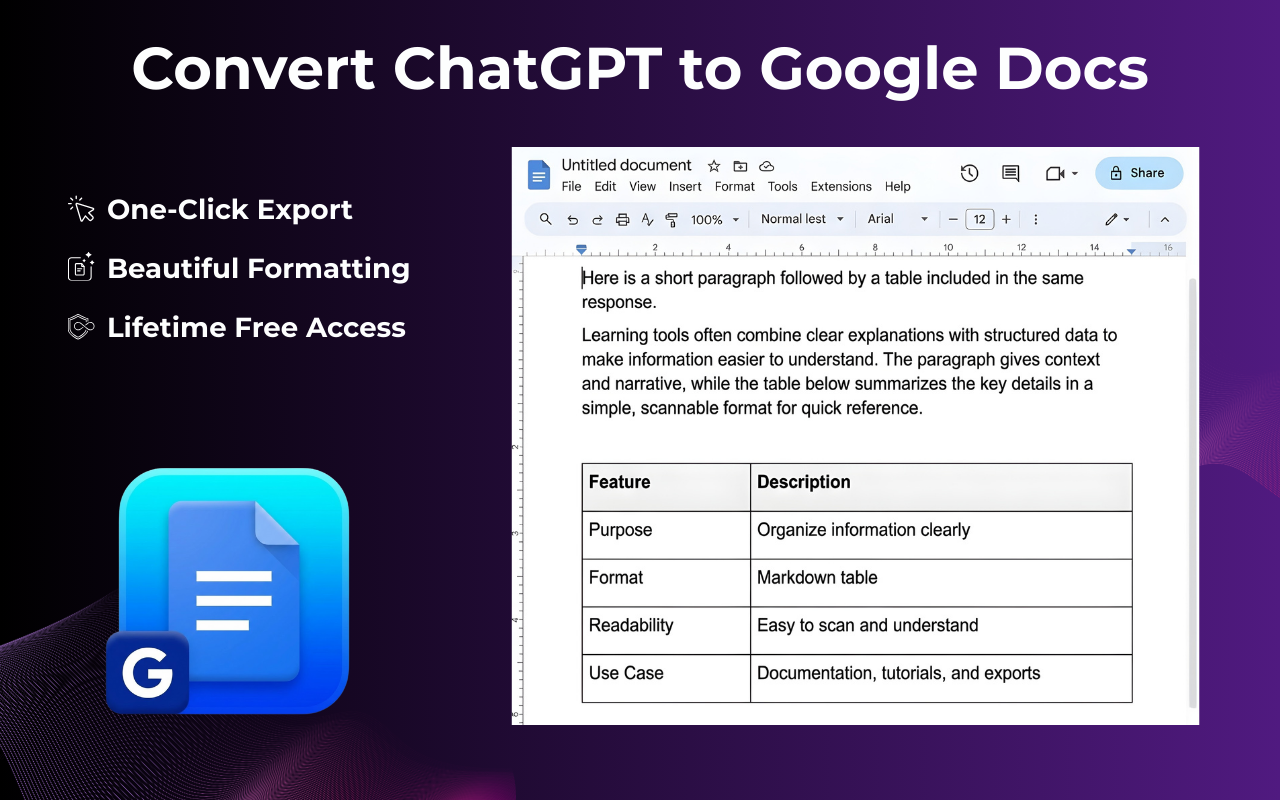Click the Share button
Viewport: 1280px width, 800px height.
[1138, 172]
